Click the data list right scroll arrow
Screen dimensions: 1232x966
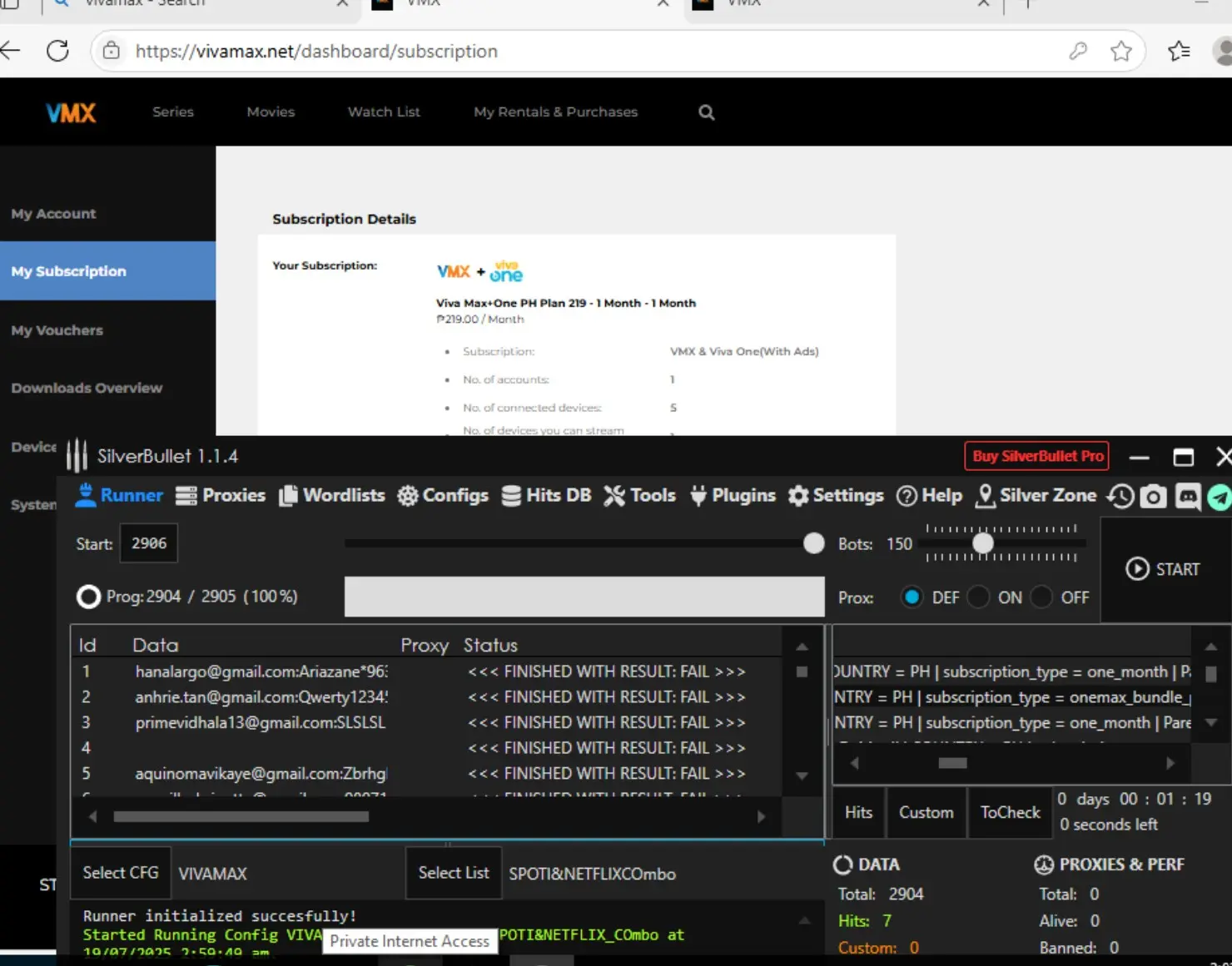[x=761, y=817]
